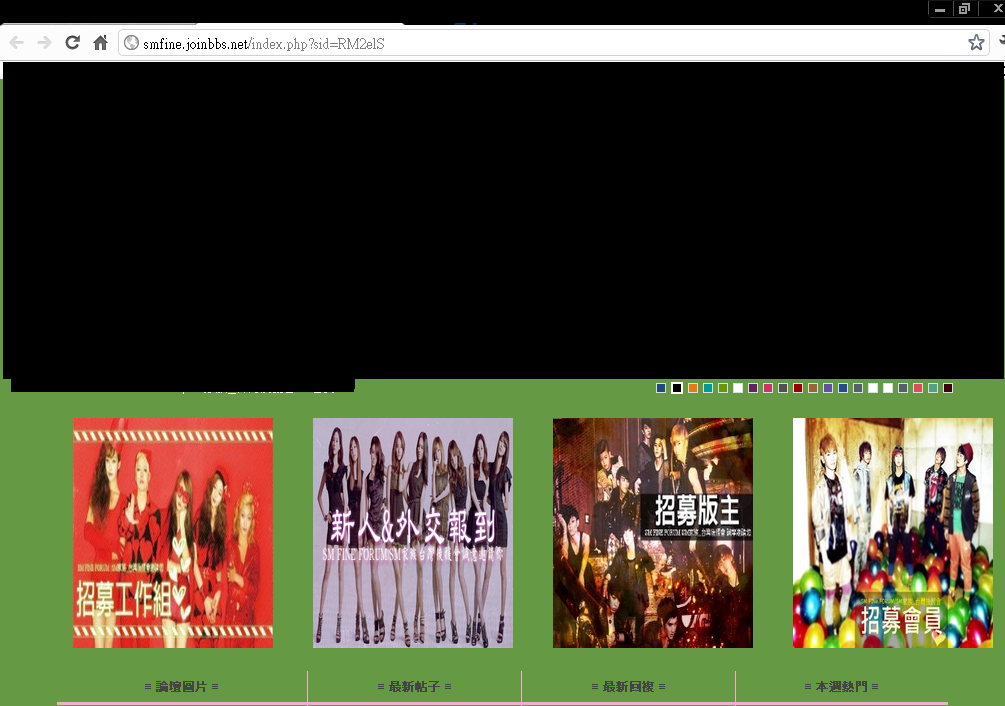Switch to the 最新帖子 tab
Viewport: 1005px width, 706px height.
[415, 687]
